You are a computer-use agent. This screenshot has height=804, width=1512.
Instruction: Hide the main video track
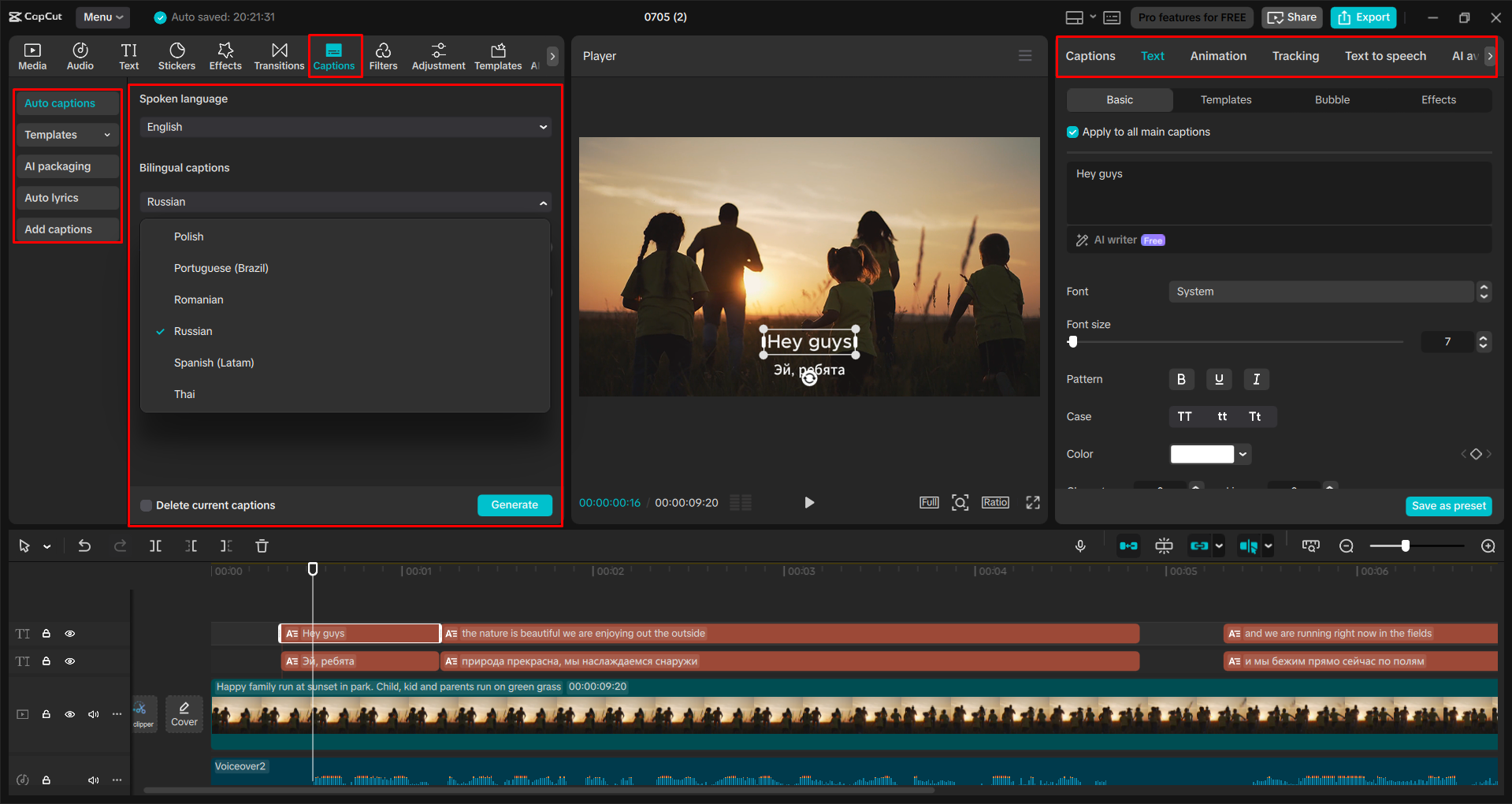pos(69,713)
